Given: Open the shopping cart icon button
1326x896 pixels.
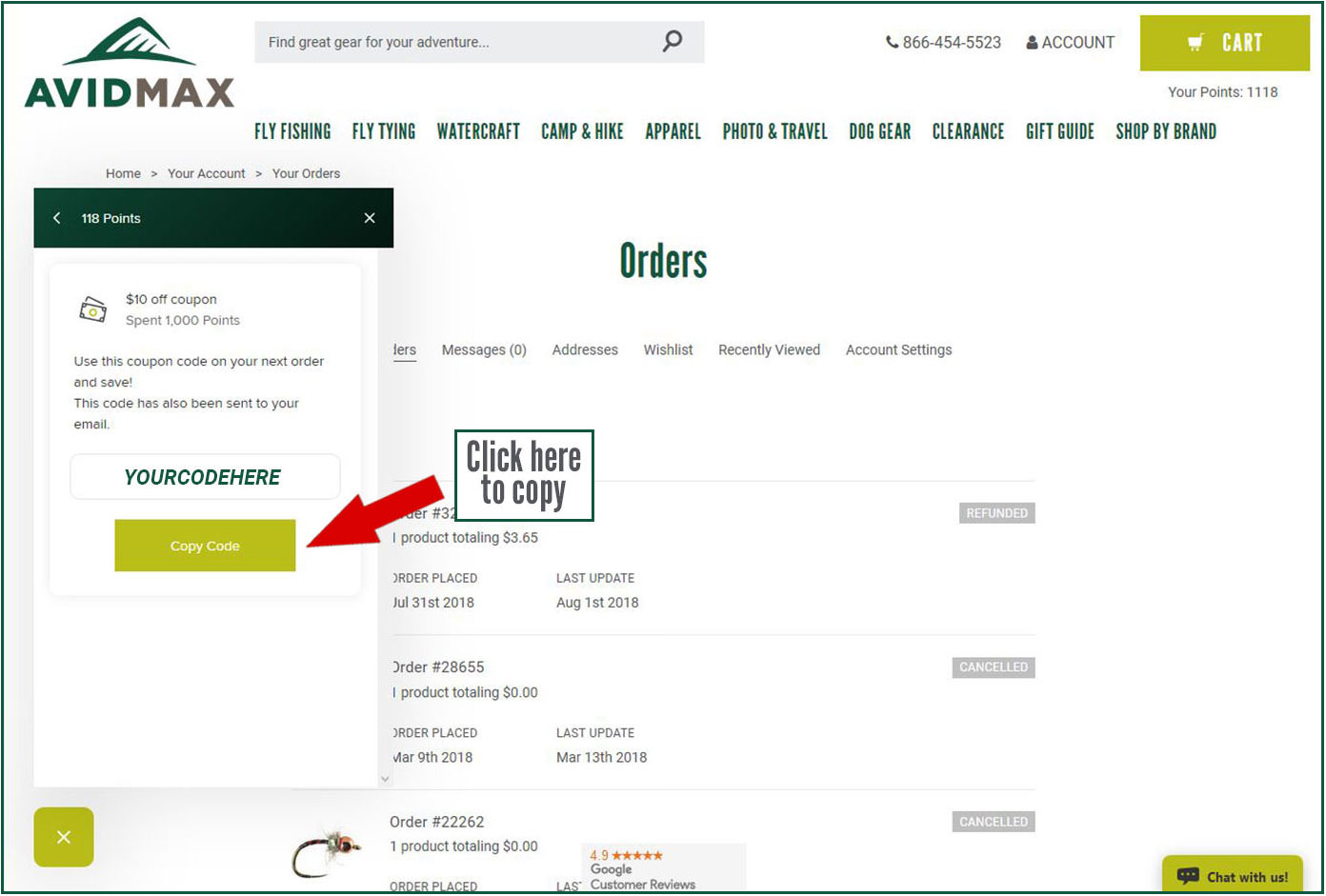Looking at the screenshot, I should pos(1224,43).
